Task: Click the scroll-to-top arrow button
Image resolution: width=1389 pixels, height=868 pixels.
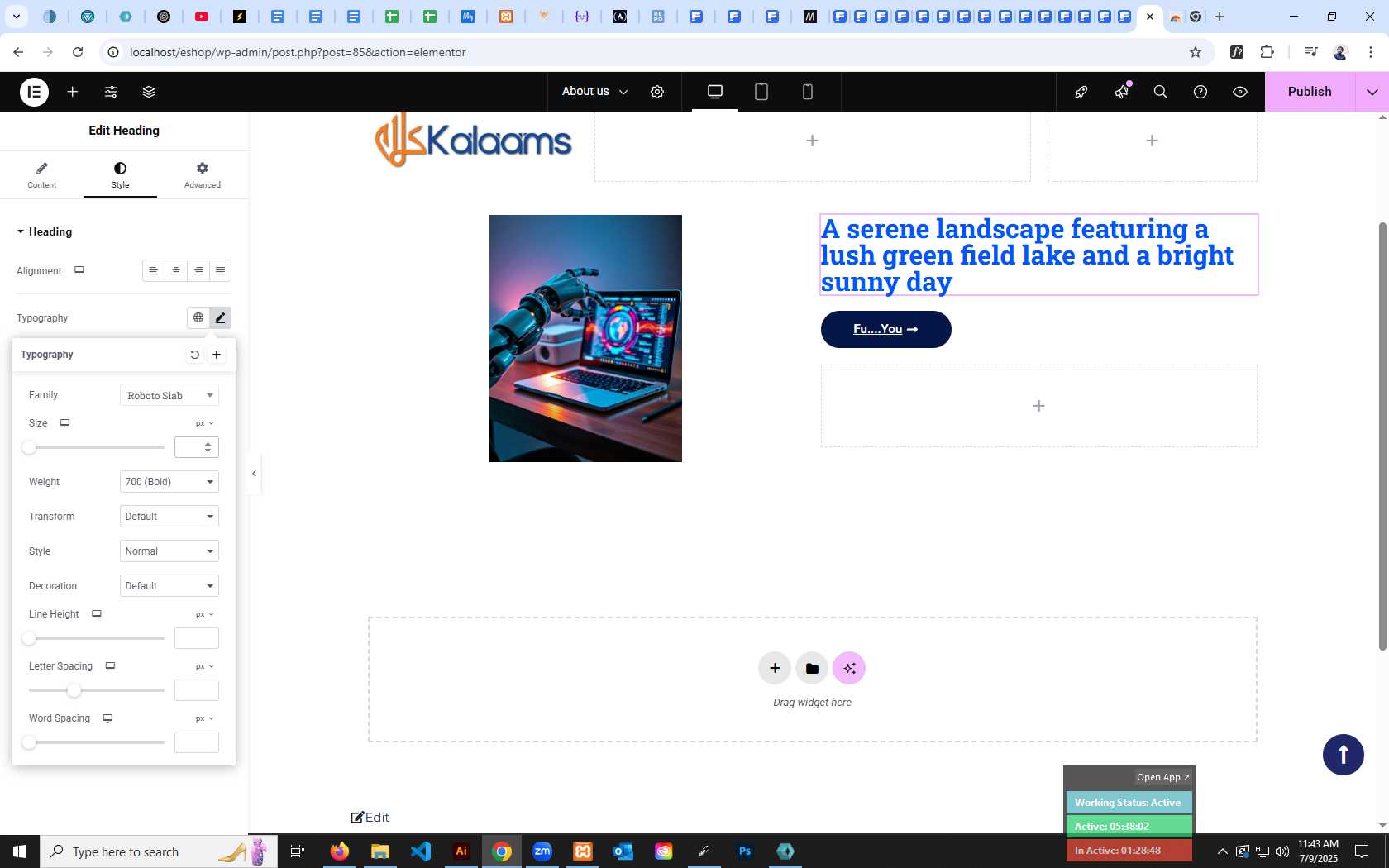Action: coord(1344,755)
